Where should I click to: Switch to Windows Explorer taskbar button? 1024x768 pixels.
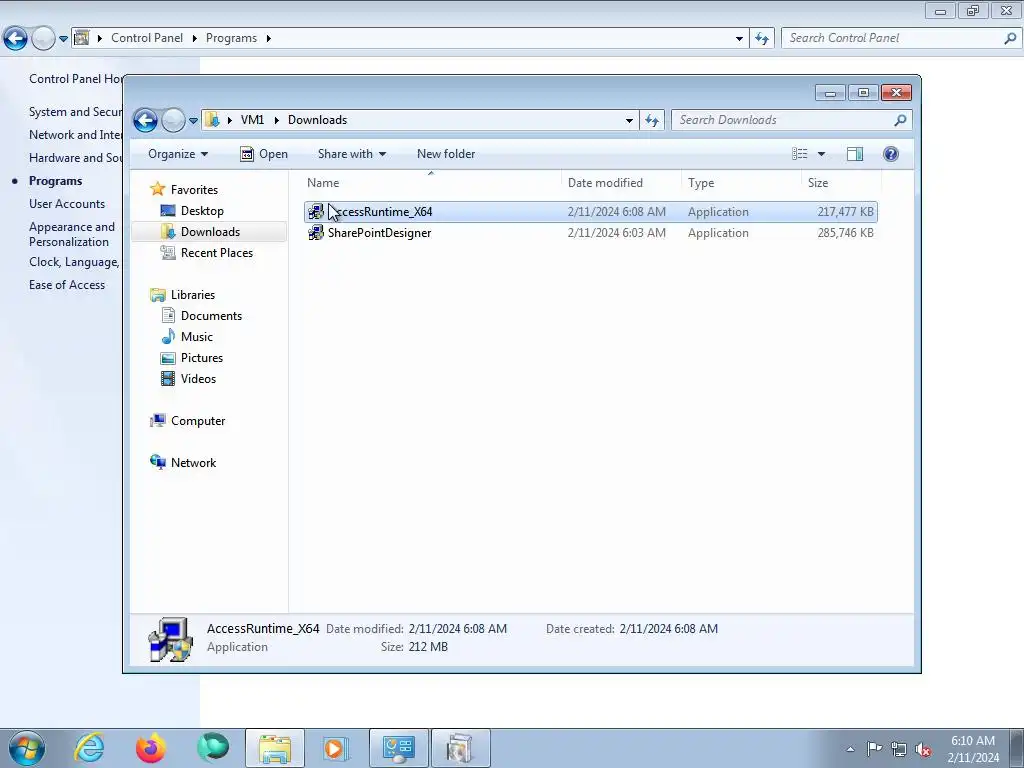pos(275,748)
